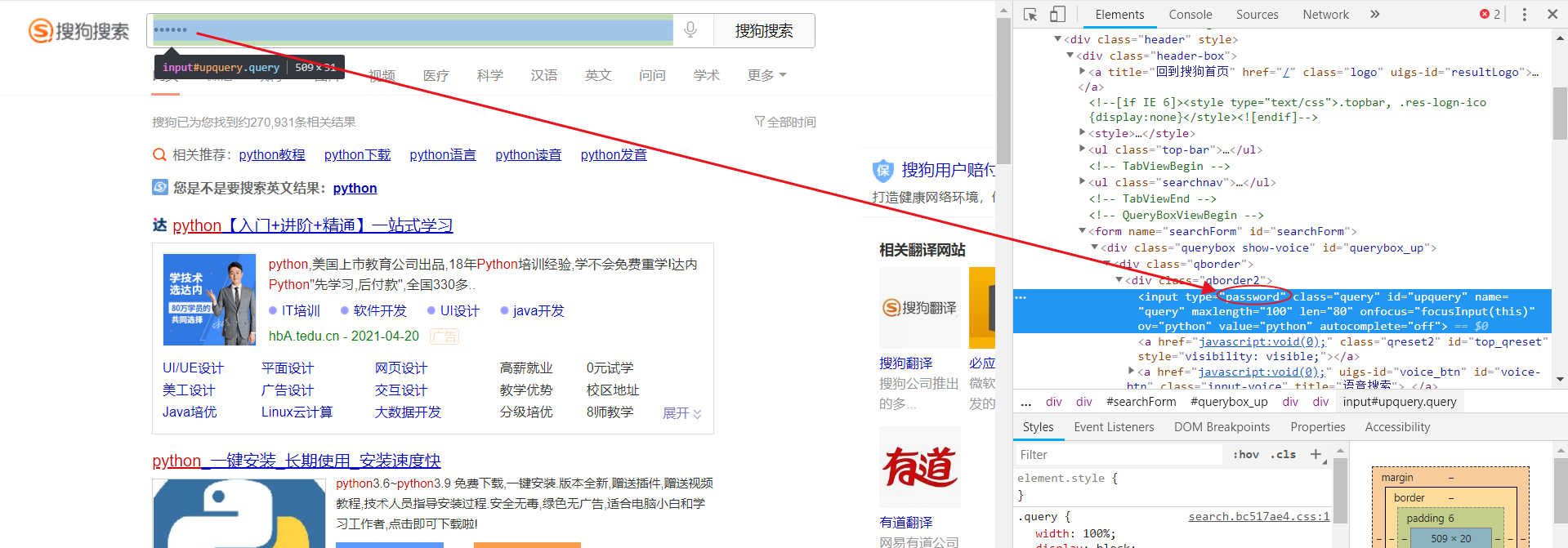Viewport: 1568px width, 548px height.
Task: Click the password search input field
Action: pyautogui.click(x=413, y=30)
